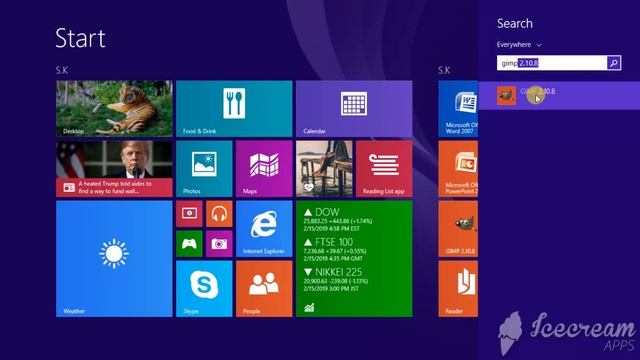
Task: Focus the search box containing gimp
Action: (552, 63)
